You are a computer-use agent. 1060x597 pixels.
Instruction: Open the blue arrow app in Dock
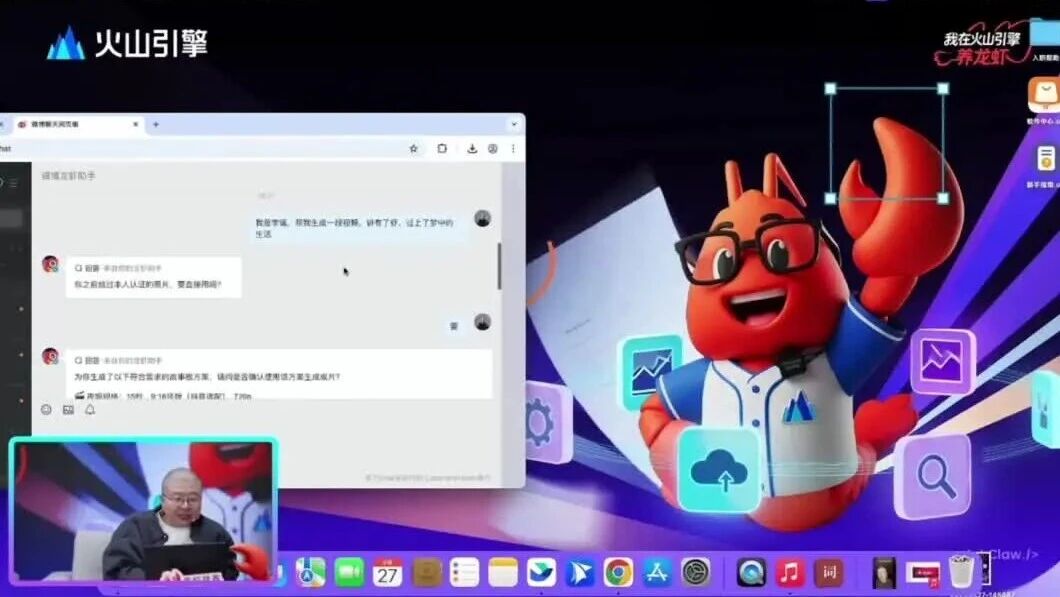[580, 573]
